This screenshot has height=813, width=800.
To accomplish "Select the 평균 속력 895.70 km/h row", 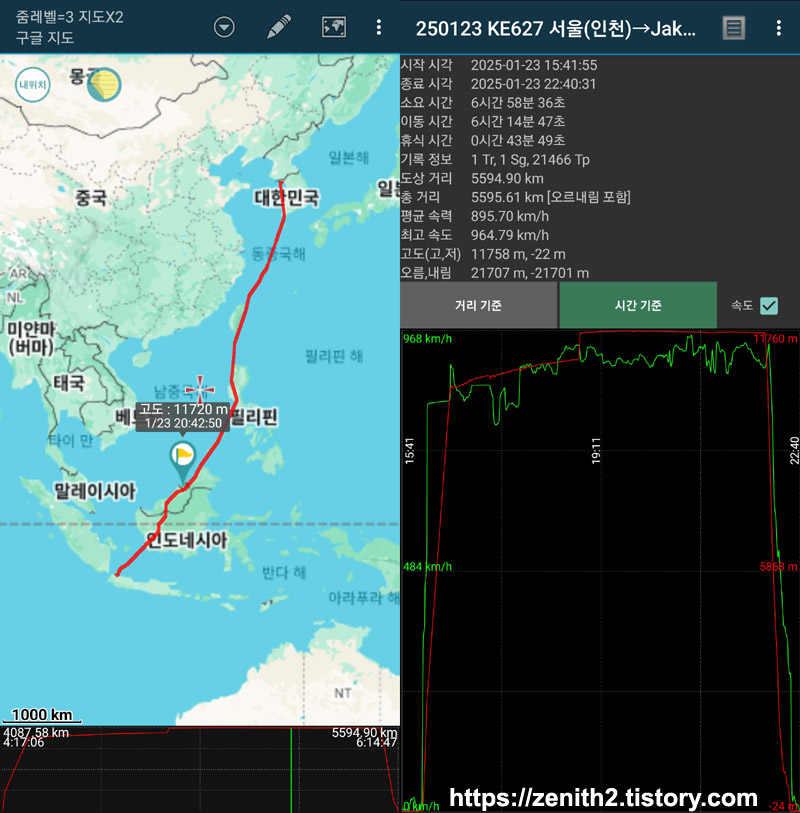I will click(x=600, y=216).
